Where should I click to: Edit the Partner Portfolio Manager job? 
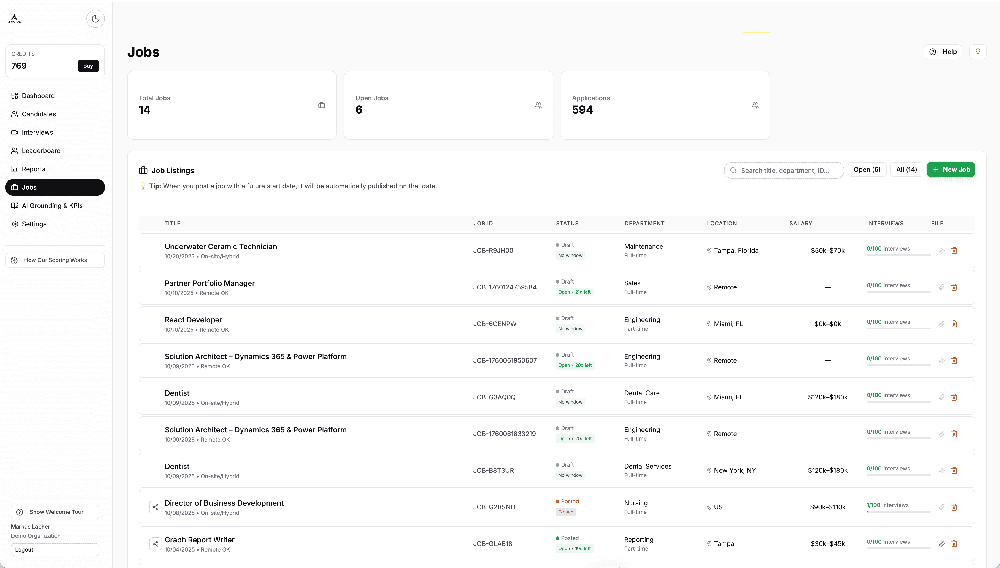tap(941, 288)
